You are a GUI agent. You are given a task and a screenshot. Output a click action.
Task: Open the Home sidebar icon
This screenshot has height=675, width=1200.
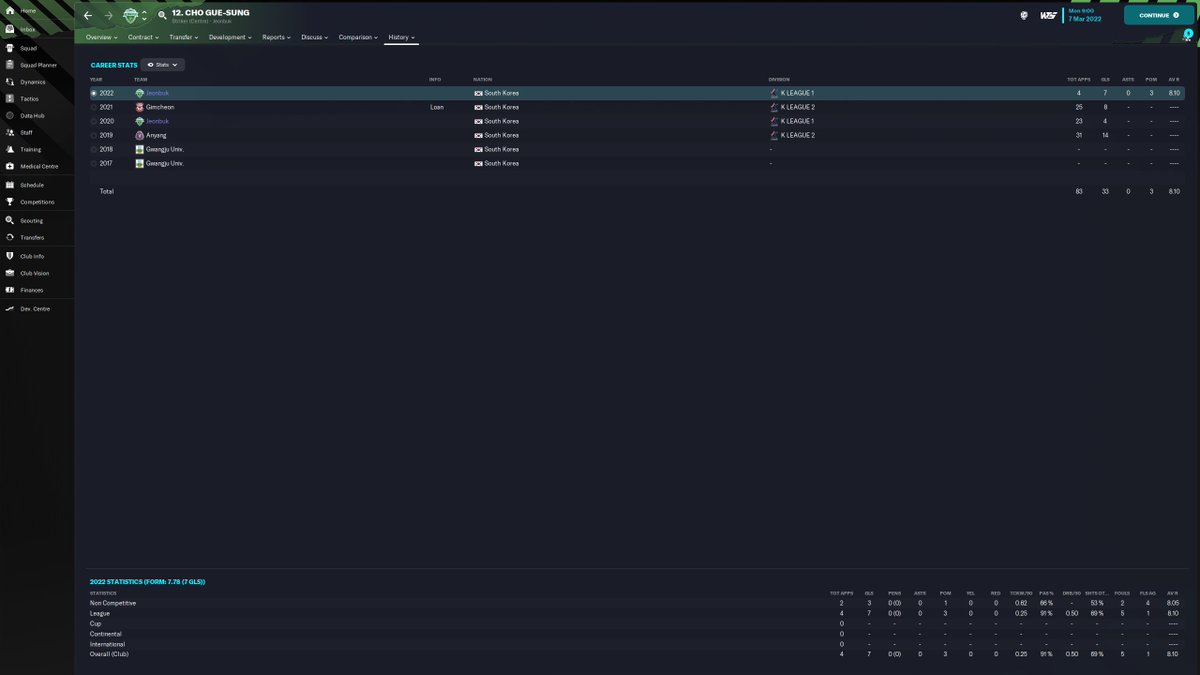click(10, 11)
